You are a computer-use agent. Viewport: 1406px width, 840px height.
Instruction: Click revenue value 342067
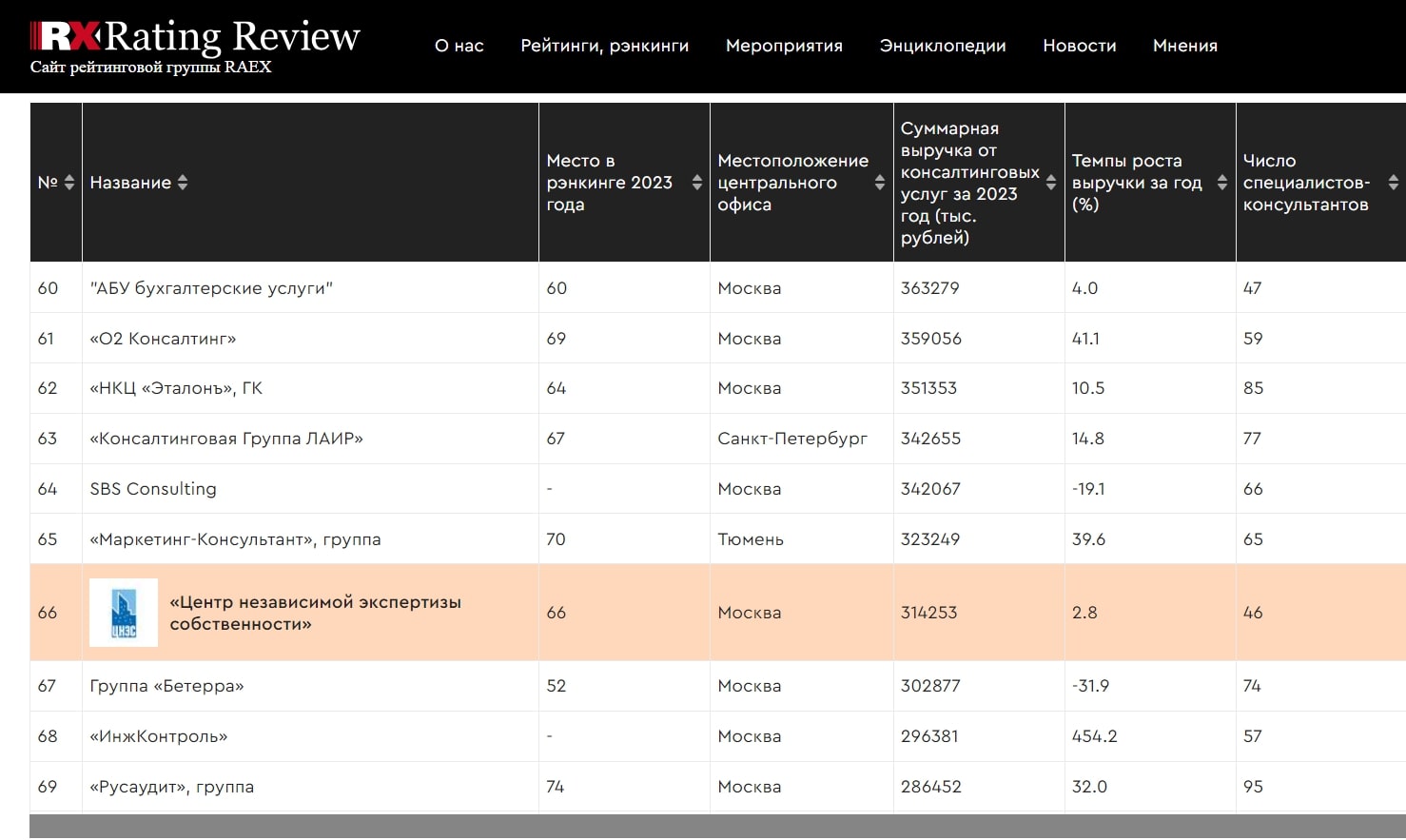[931, 489]
